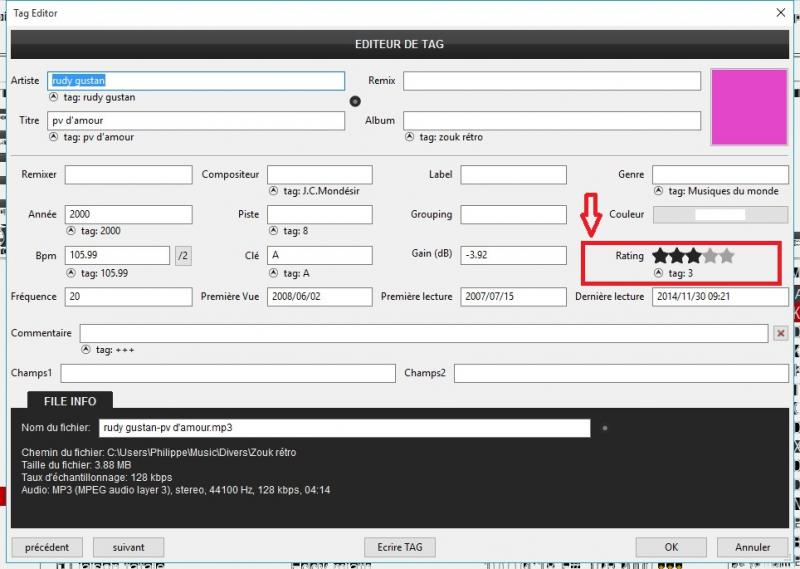Apply the Commentaire tag suggestion icon
Screen dimensions: 800x569
coord(86,350)
